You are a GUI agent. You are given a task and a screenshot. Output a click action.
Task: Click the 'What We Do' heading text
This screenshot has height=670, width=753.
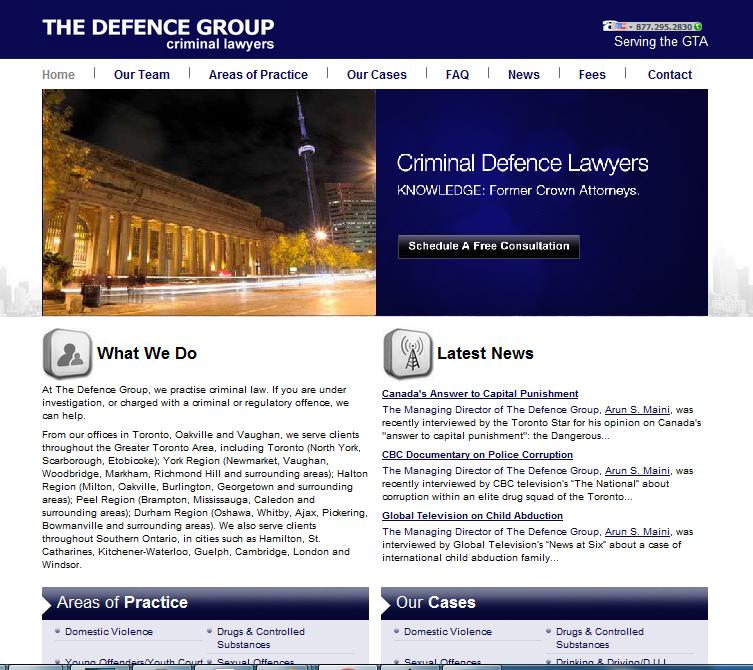(147, 353)
